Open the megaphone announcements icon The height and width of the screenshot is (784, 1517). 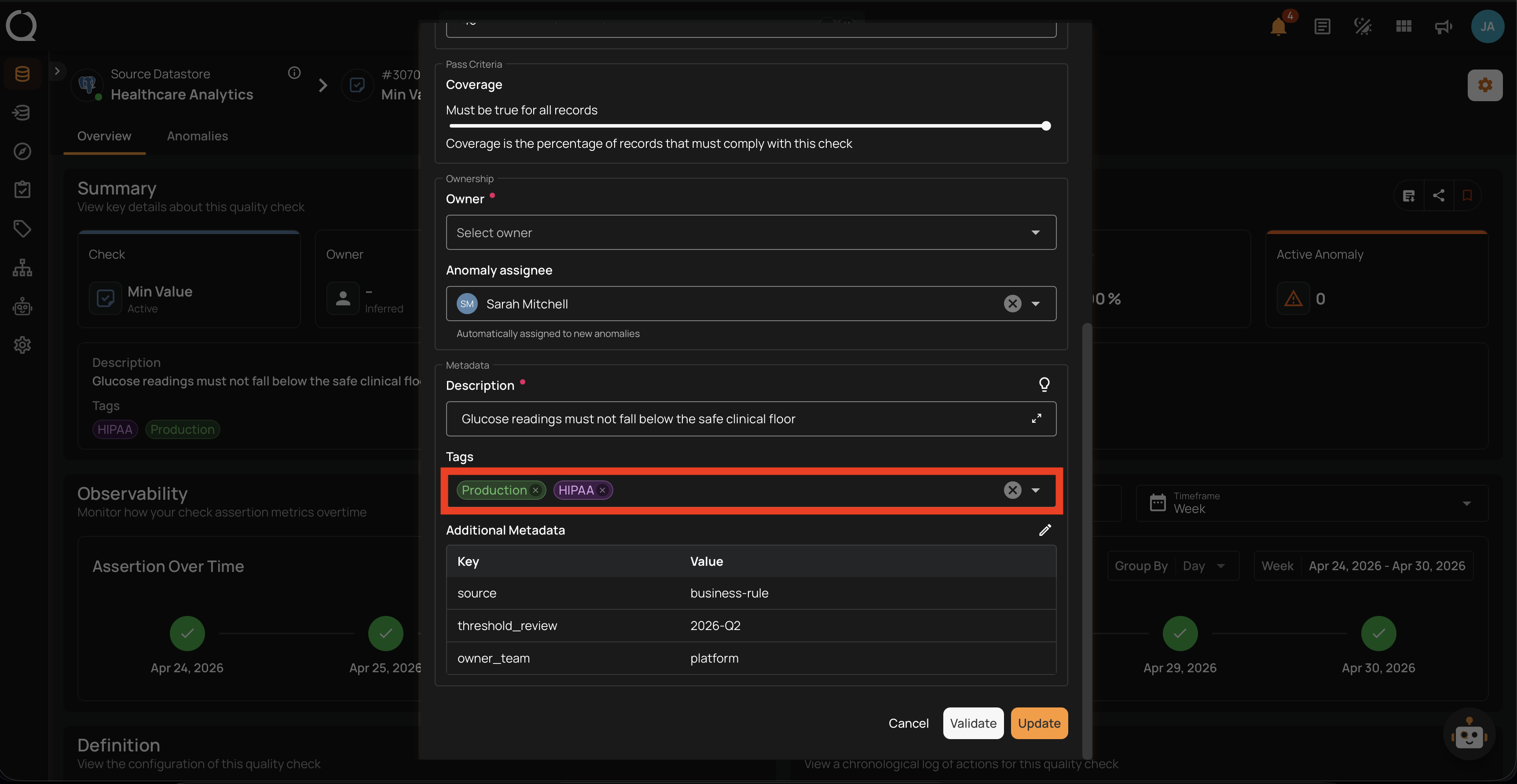click(x=1444, y=26)
